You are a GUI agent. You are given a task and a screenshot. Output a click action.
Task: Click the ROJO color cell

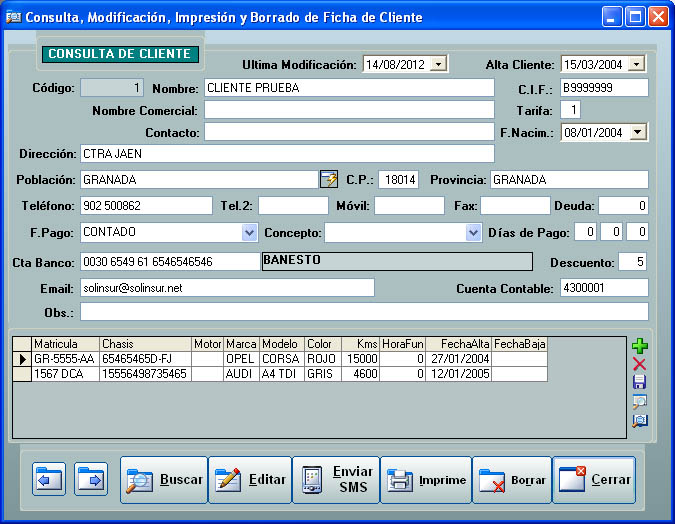coord(323,359)
